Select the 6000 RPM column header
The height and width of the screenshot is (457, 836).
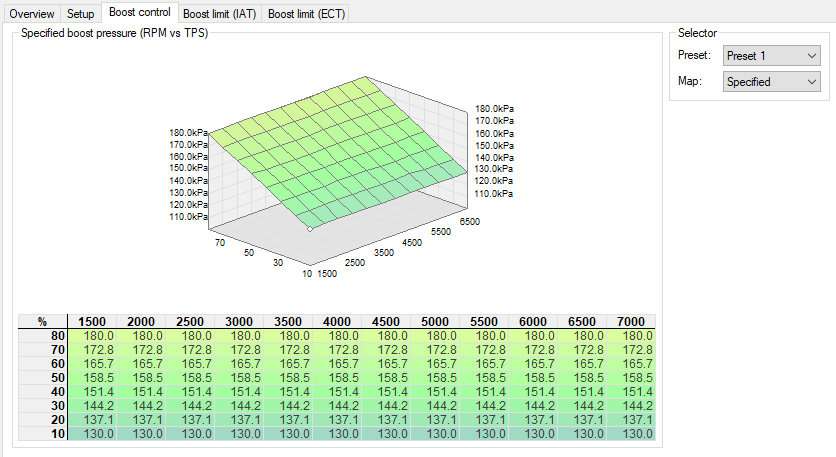click(x=533, y=322)
